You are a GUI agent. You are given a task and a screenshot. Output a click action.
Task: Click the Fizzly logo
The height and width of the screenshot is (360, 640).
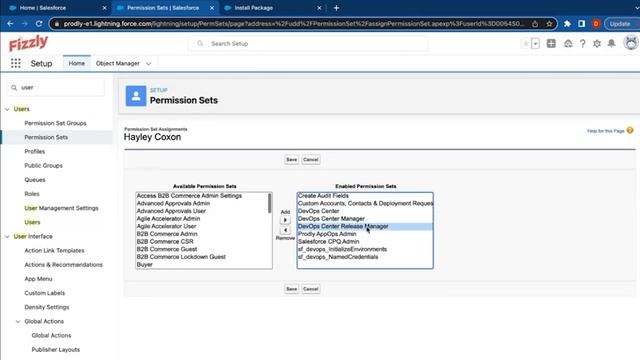click(29, 43)
